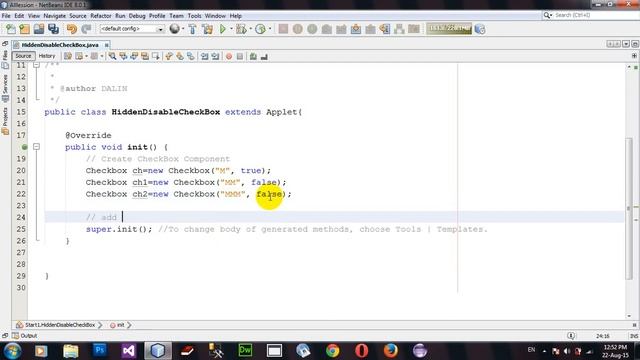Toggle Highlight Search in editor toolbar
The image size is (640, 360).
click(145, 56)
